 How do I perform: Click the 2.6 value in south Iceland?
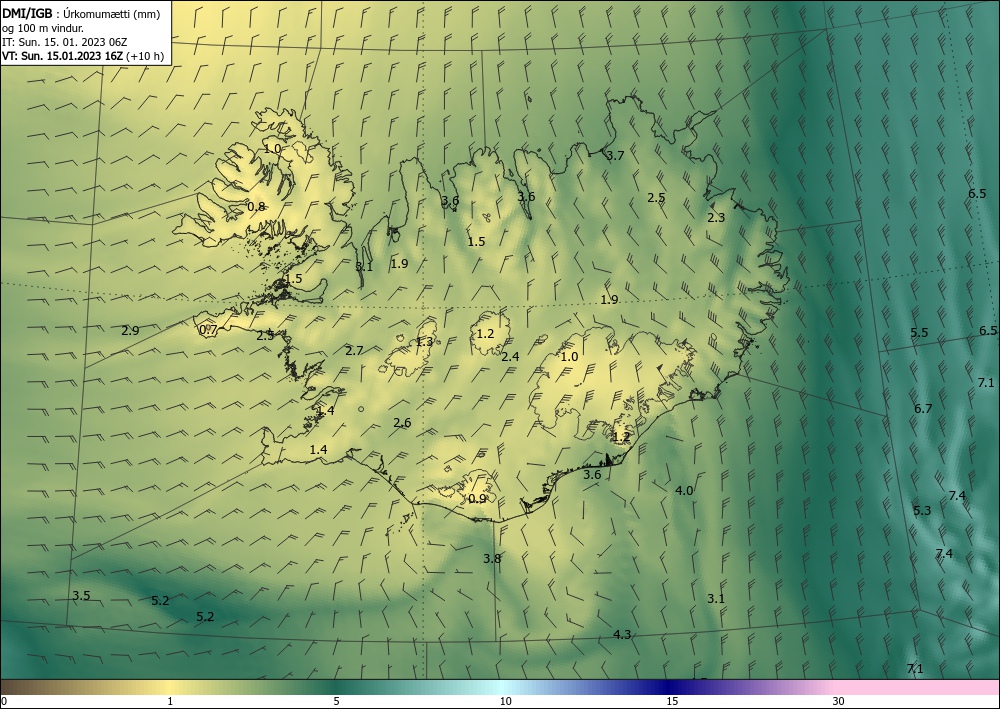click(x=402, y=423)
